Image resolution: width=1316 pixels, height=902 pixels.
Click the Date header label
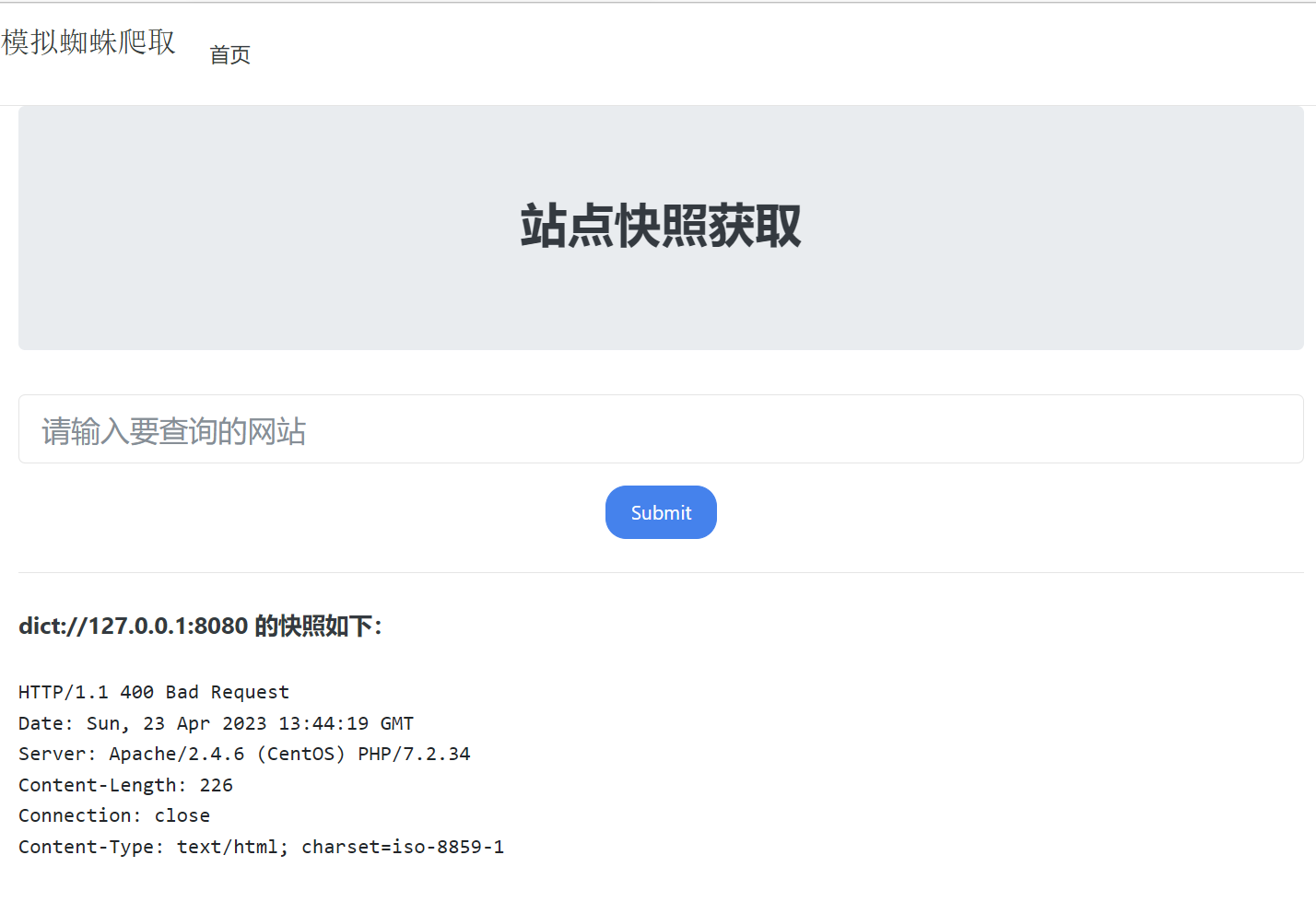tap(44, 724)
